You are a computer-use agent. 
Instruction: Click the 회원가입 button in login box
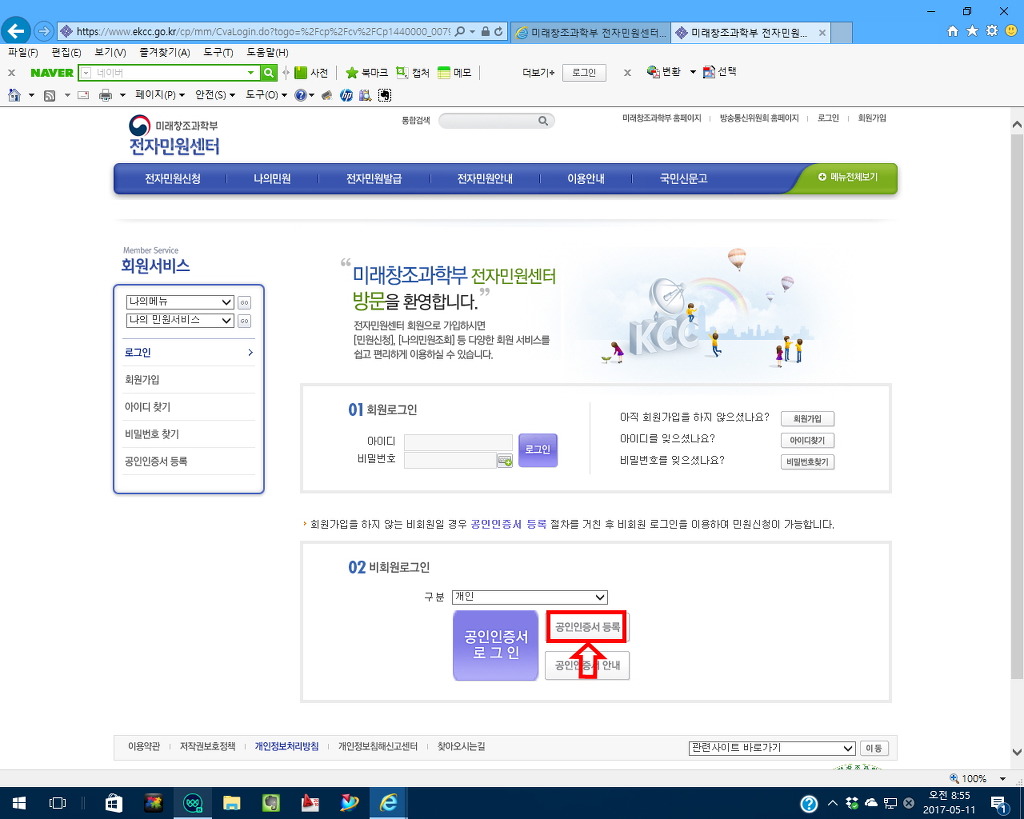click(807, 419)
